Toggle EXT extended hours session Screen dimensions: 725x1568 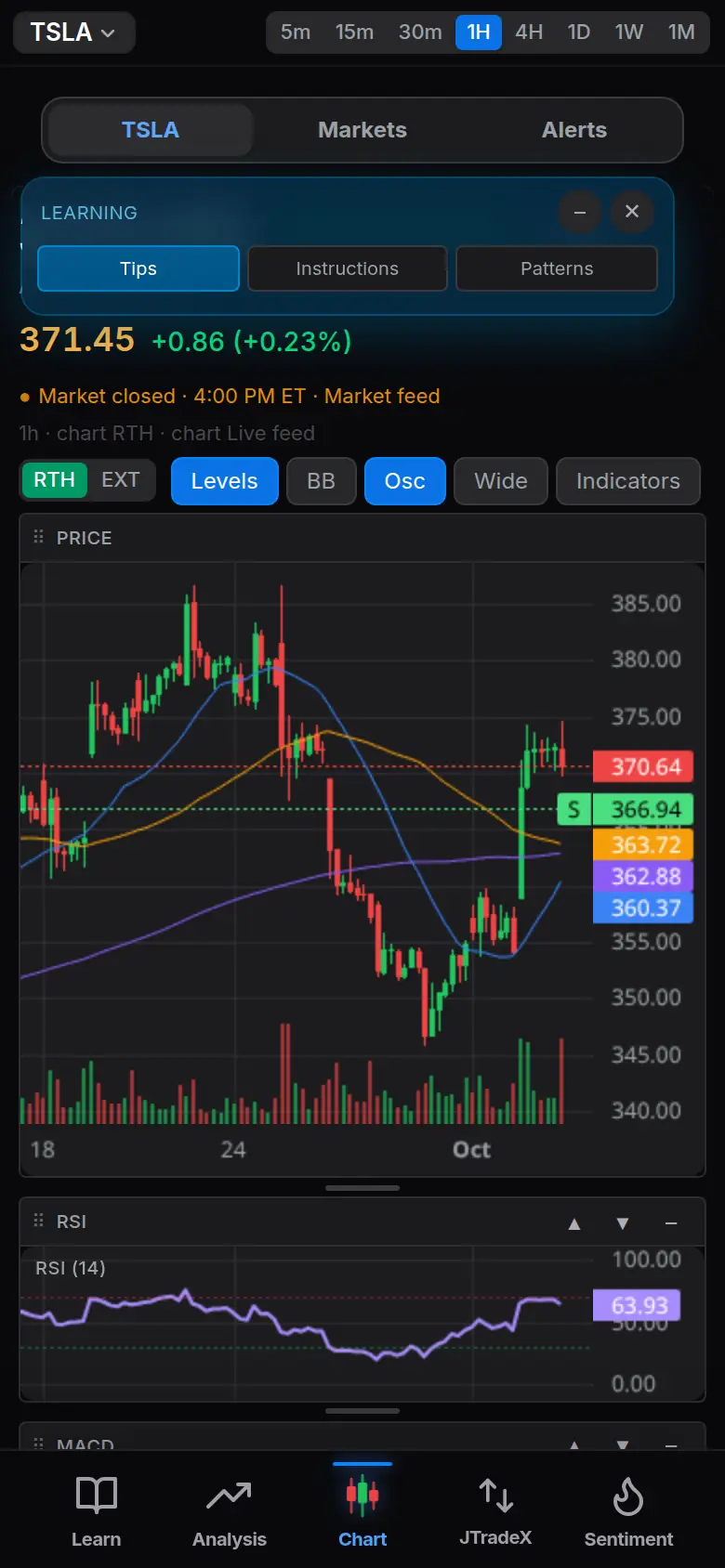coord(121,480)
